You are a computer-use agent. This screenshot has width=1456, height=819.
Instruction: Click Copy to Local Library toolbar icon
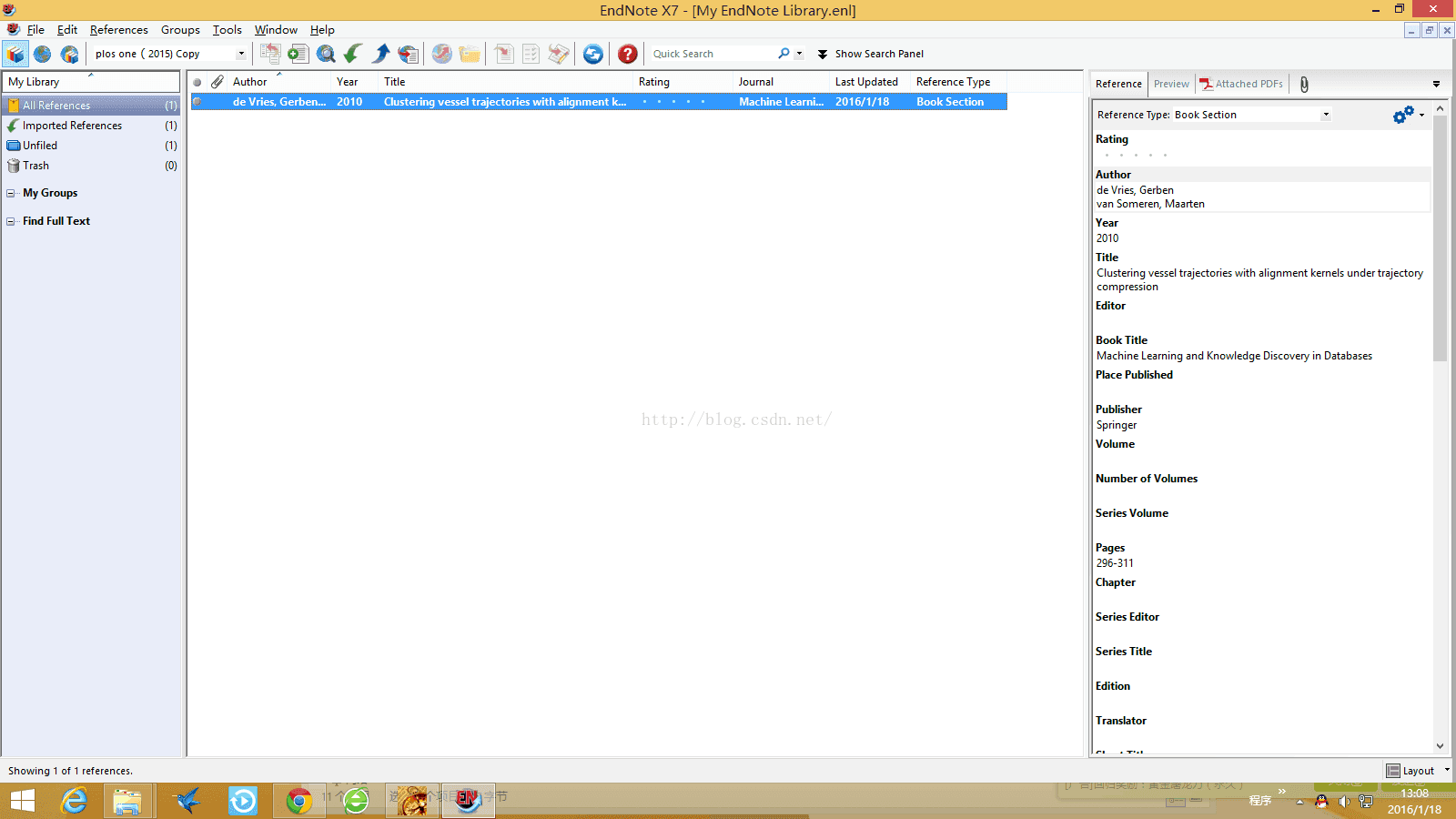coord(270,54)
